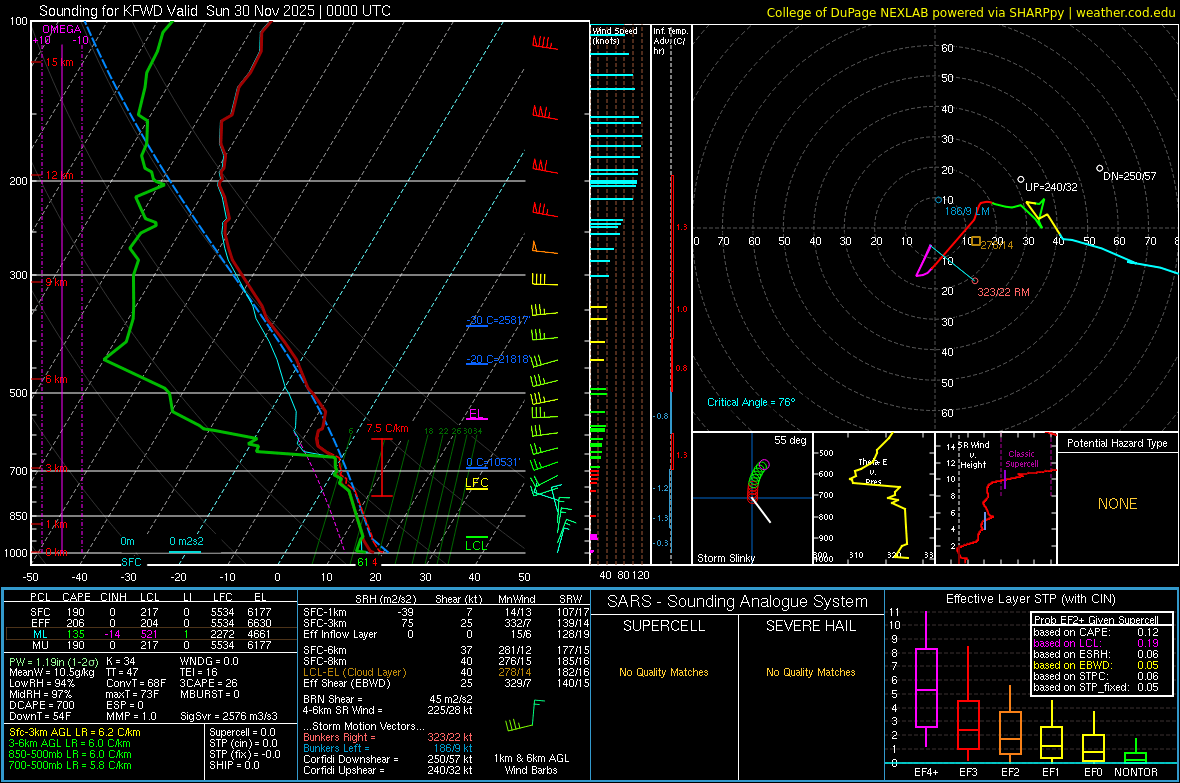Image resolution: width=1180 pixels, height=783 pixels.
Task: Click the Bunkers Right = storm motion line
Action: [388, 737]
